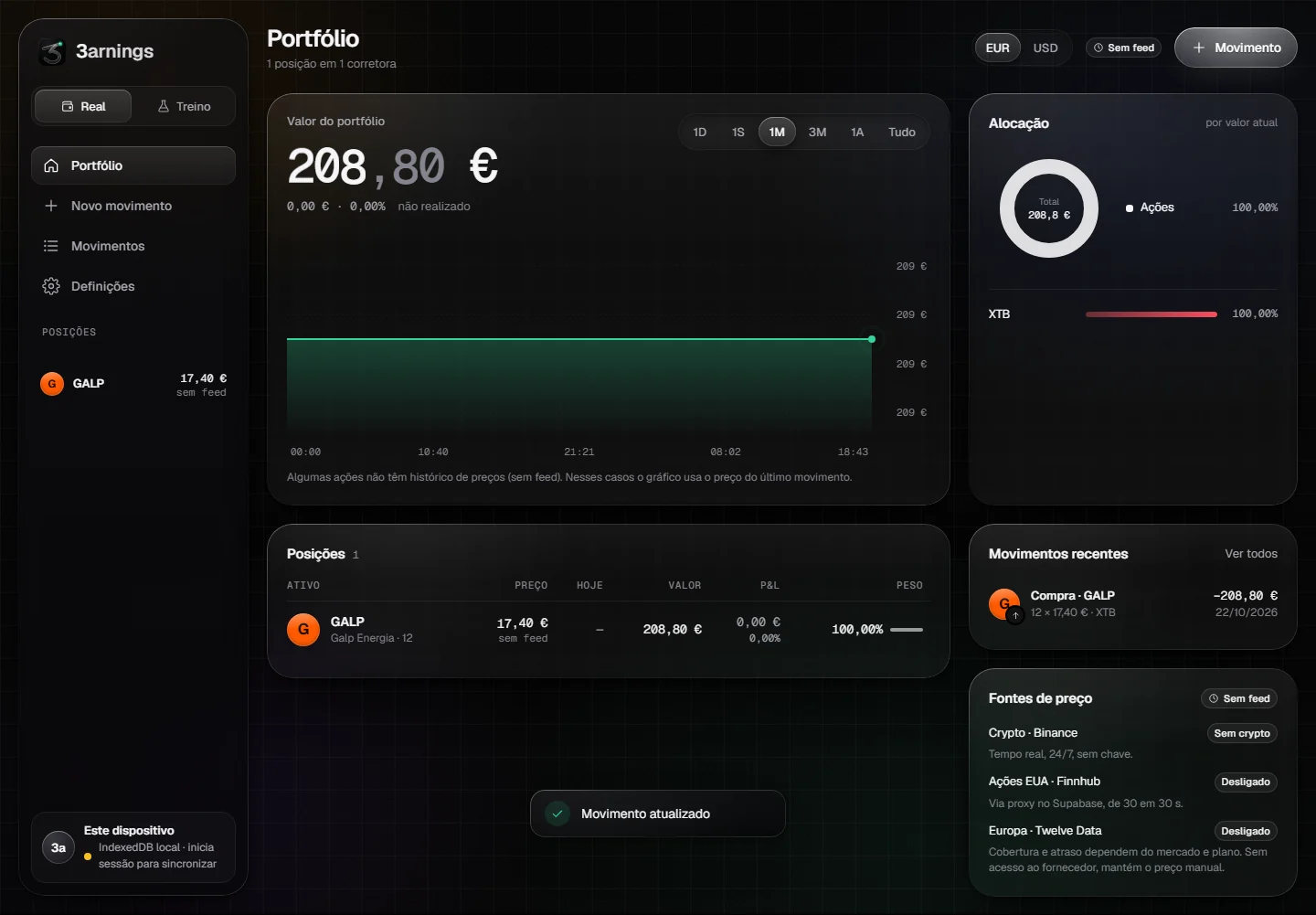Click the plus icon beside Novo movimento

[x=51, y=206]
